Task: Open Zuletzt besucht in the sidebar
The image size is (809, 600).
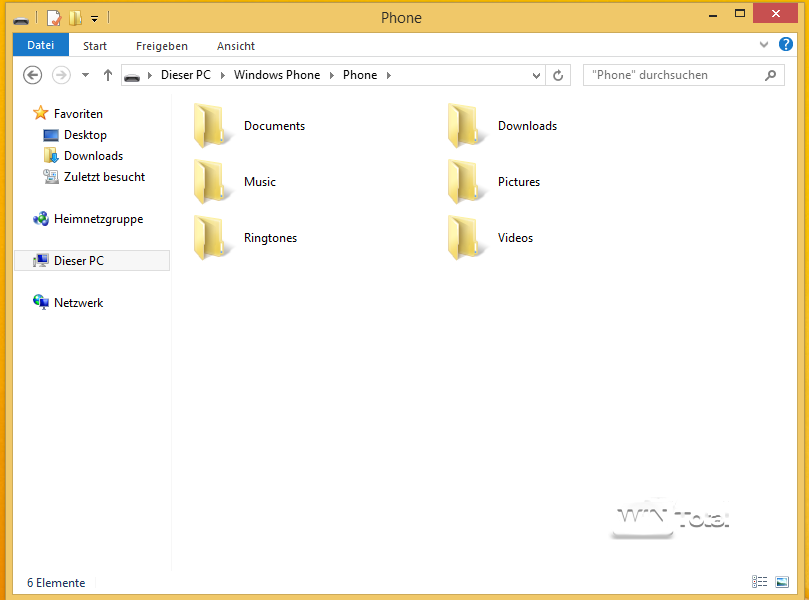Action: [104, 177]
